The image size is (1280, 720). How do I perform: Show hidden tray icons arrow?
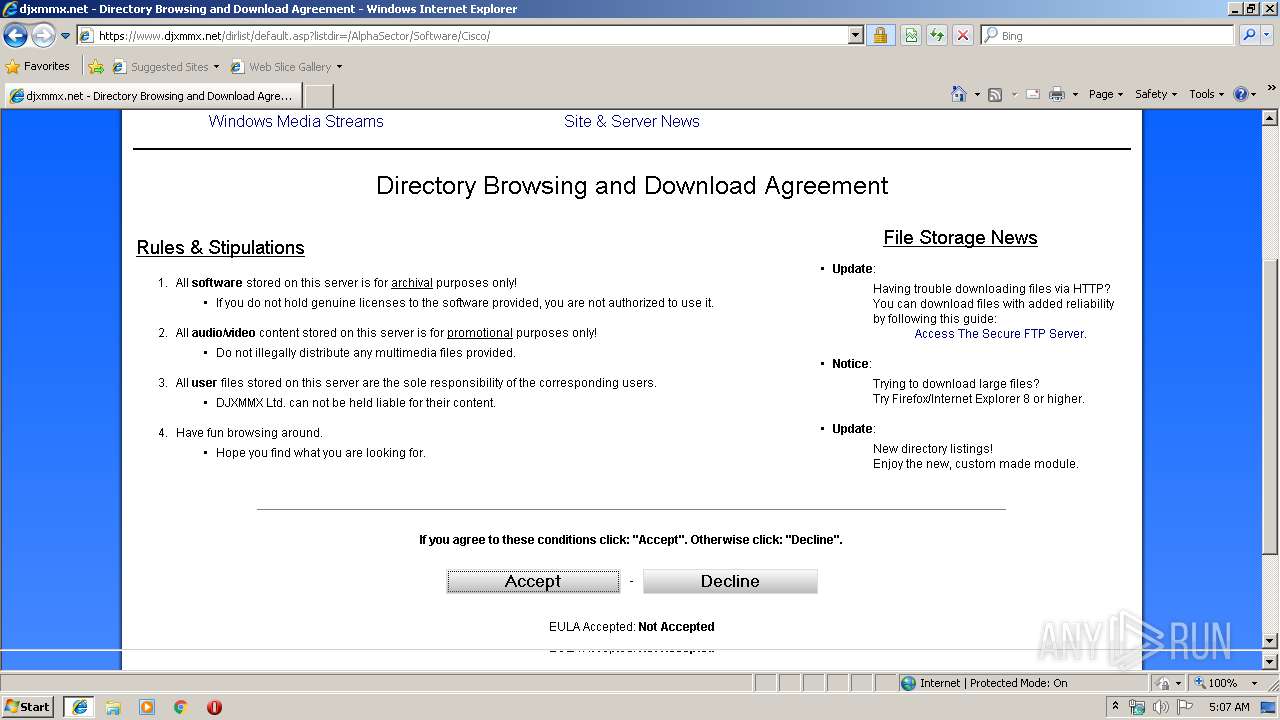tap(1116, 706)
